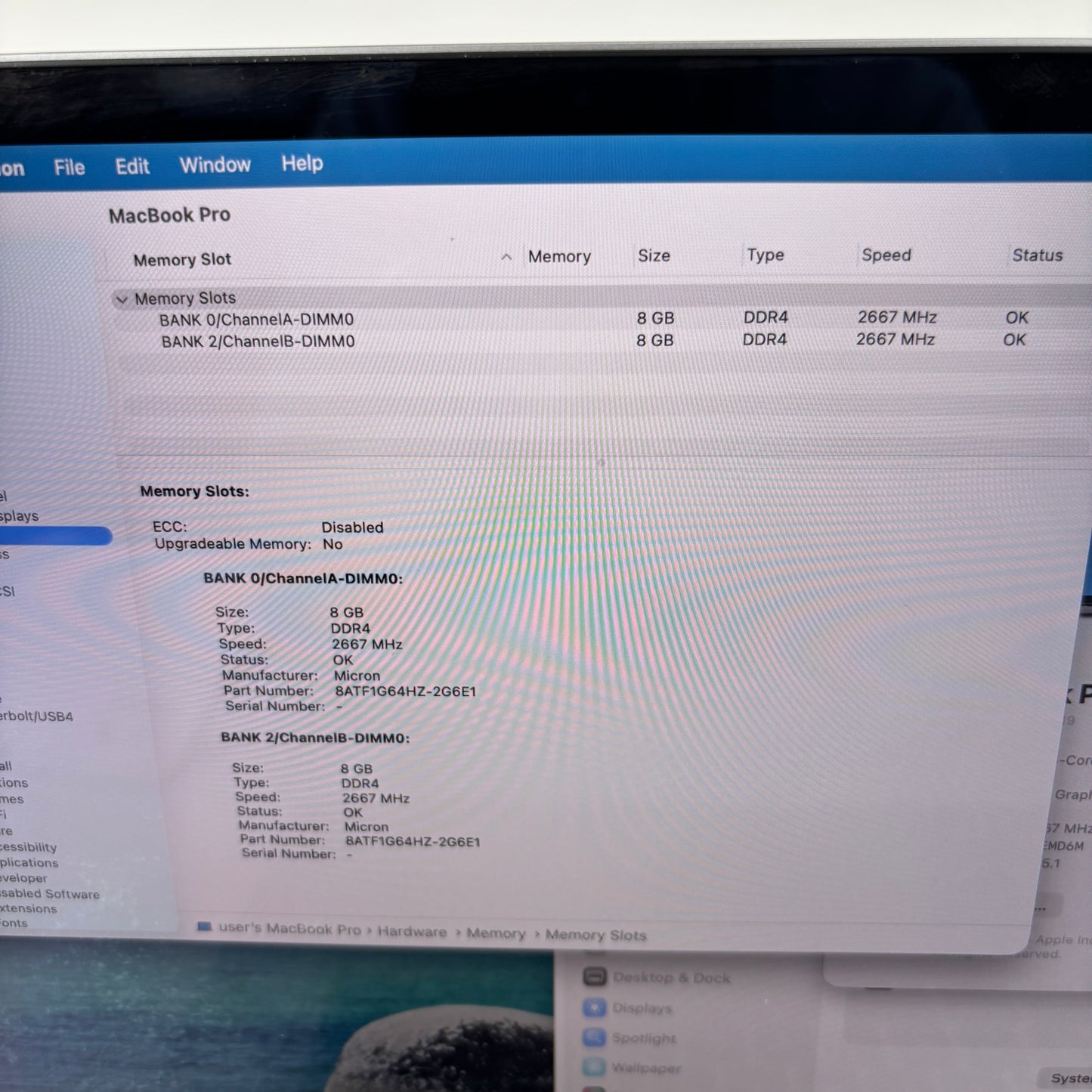Click part number 8ATF1G64HZ-2G6E1 under BANK 2
This screenshot has height=1092, width=1092.
click(413, 841)
